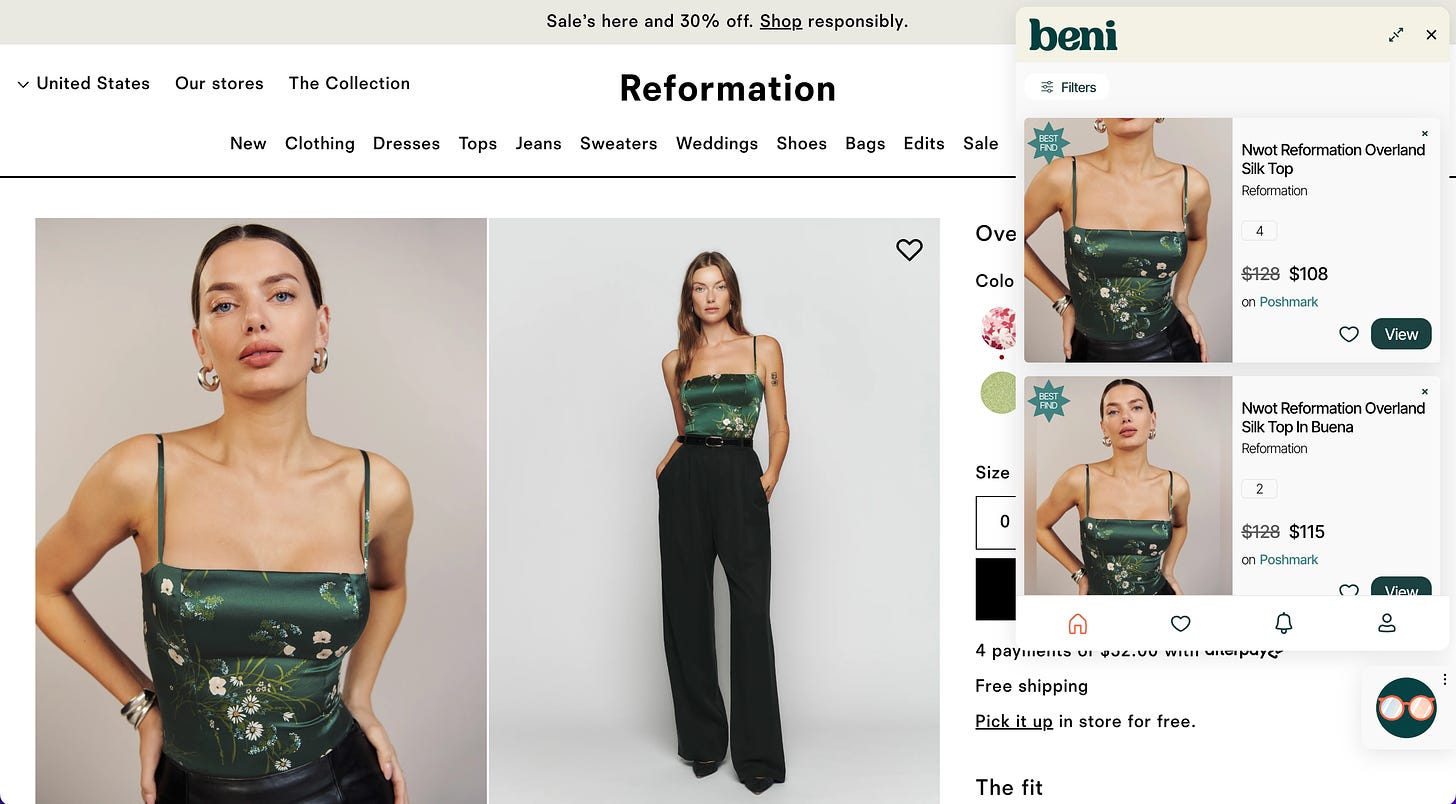Image resolution: width=1456 pixels, height=804 pixels.
Task: Open the Dresses menu
Action: 406,144
